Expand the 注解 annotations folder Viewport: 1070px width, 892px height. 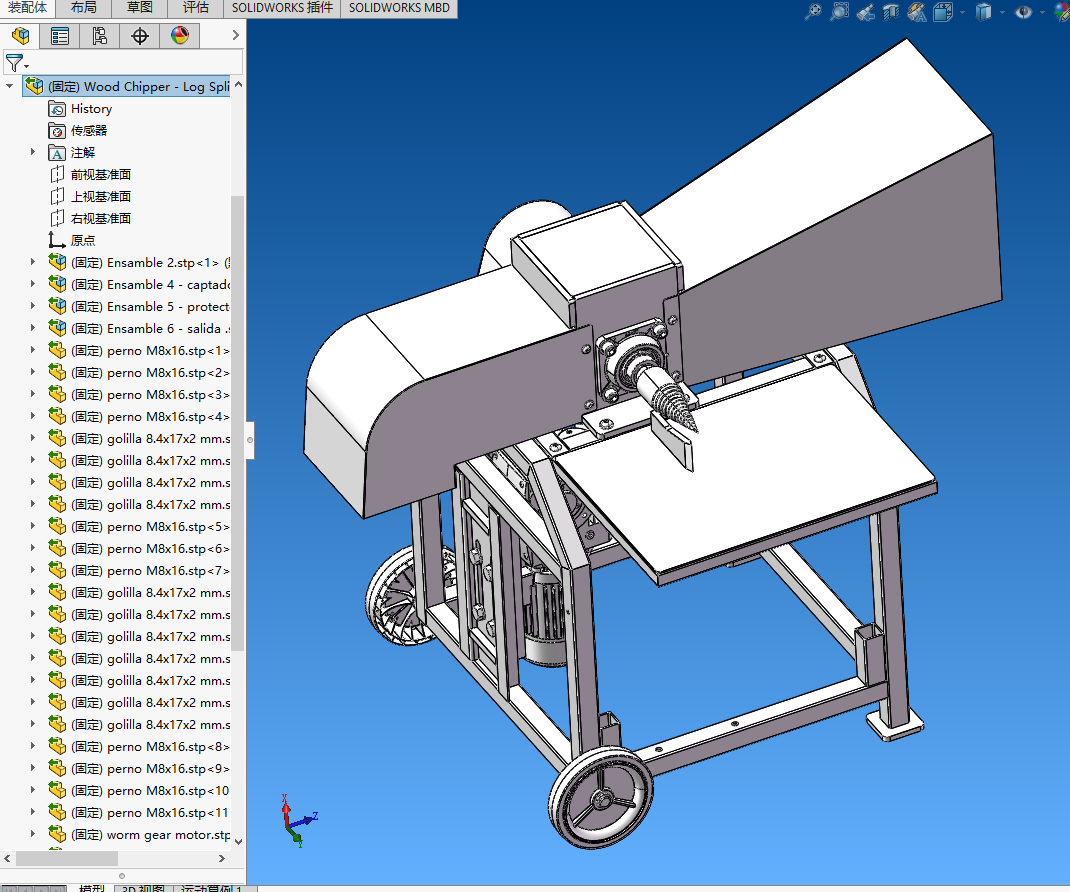point(33,153)
